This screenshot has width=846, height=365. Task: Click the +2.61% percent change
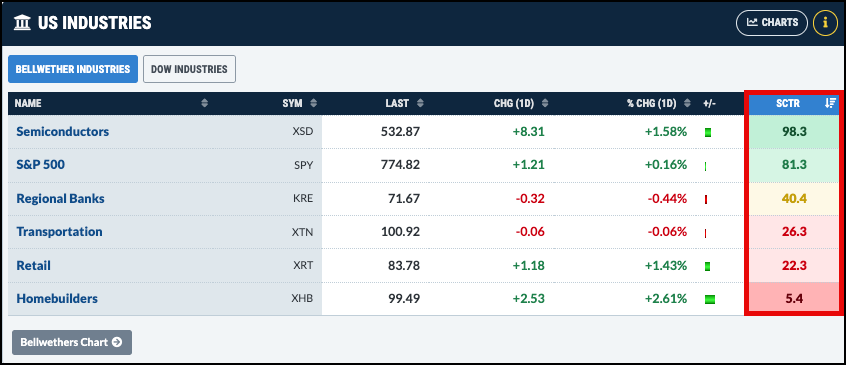tap(665, 299)
